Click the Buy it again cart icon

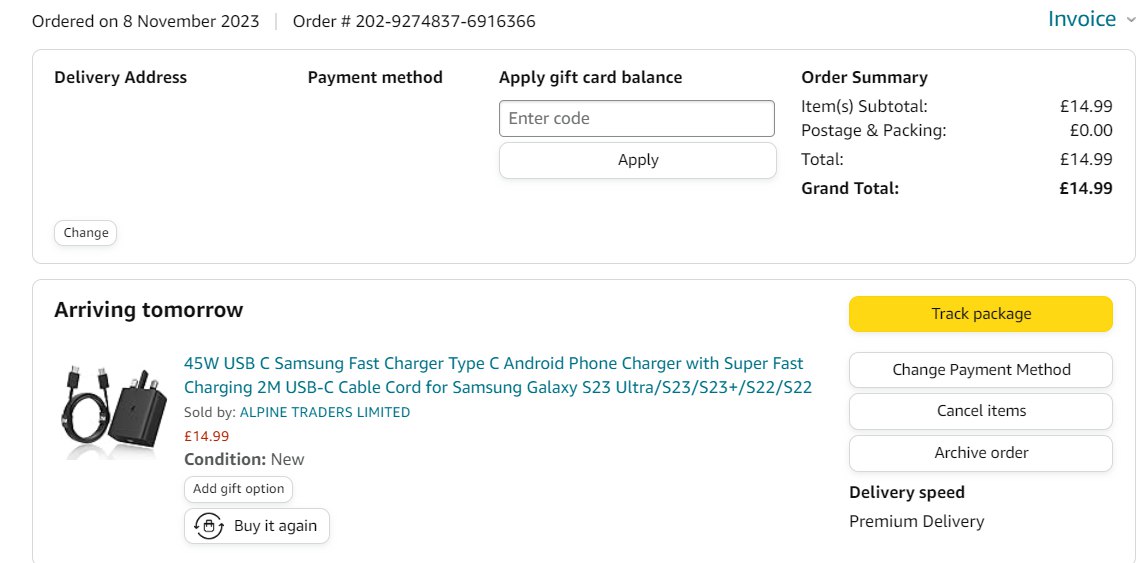pyautogui.click(x=208, y=526)
